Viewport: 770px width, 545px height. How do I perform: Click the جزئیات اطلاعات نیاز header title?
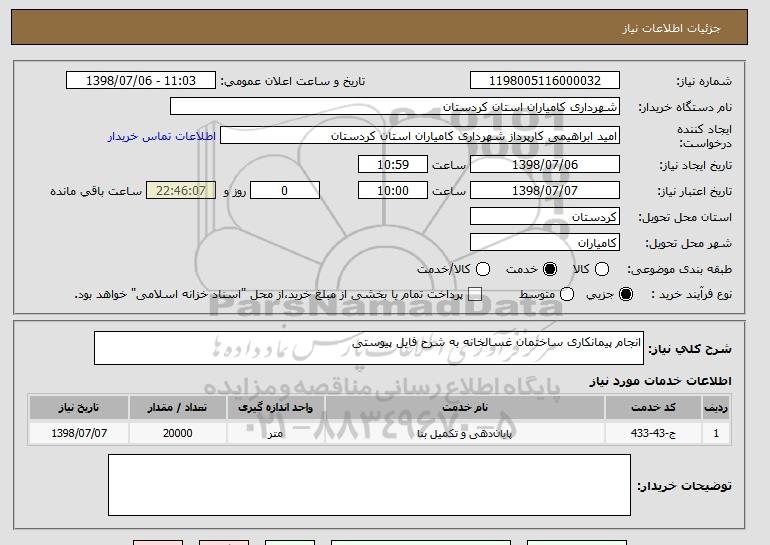[x=671, y=28]
